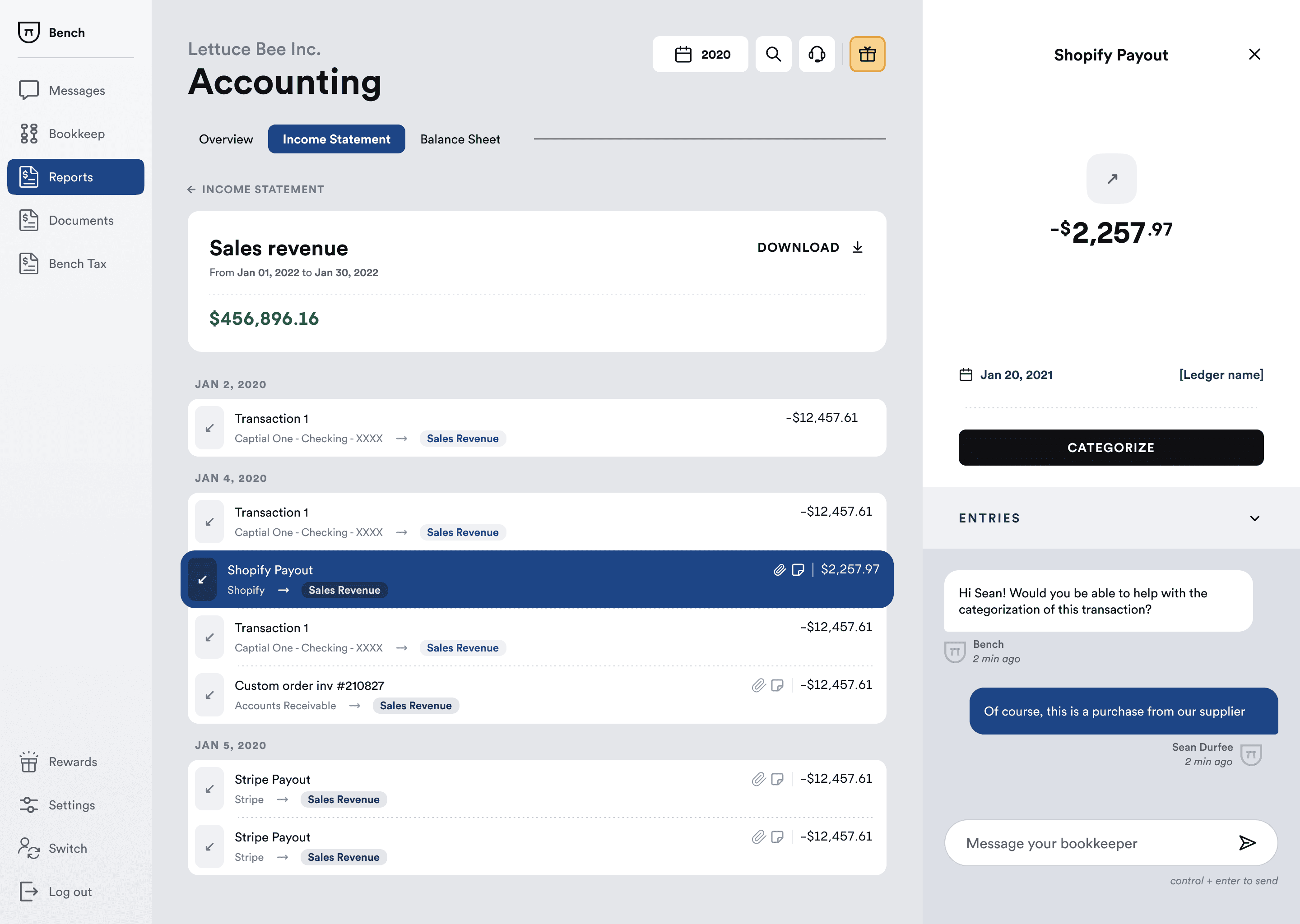Open the 2020 year selector

click(x=700, y=54)
